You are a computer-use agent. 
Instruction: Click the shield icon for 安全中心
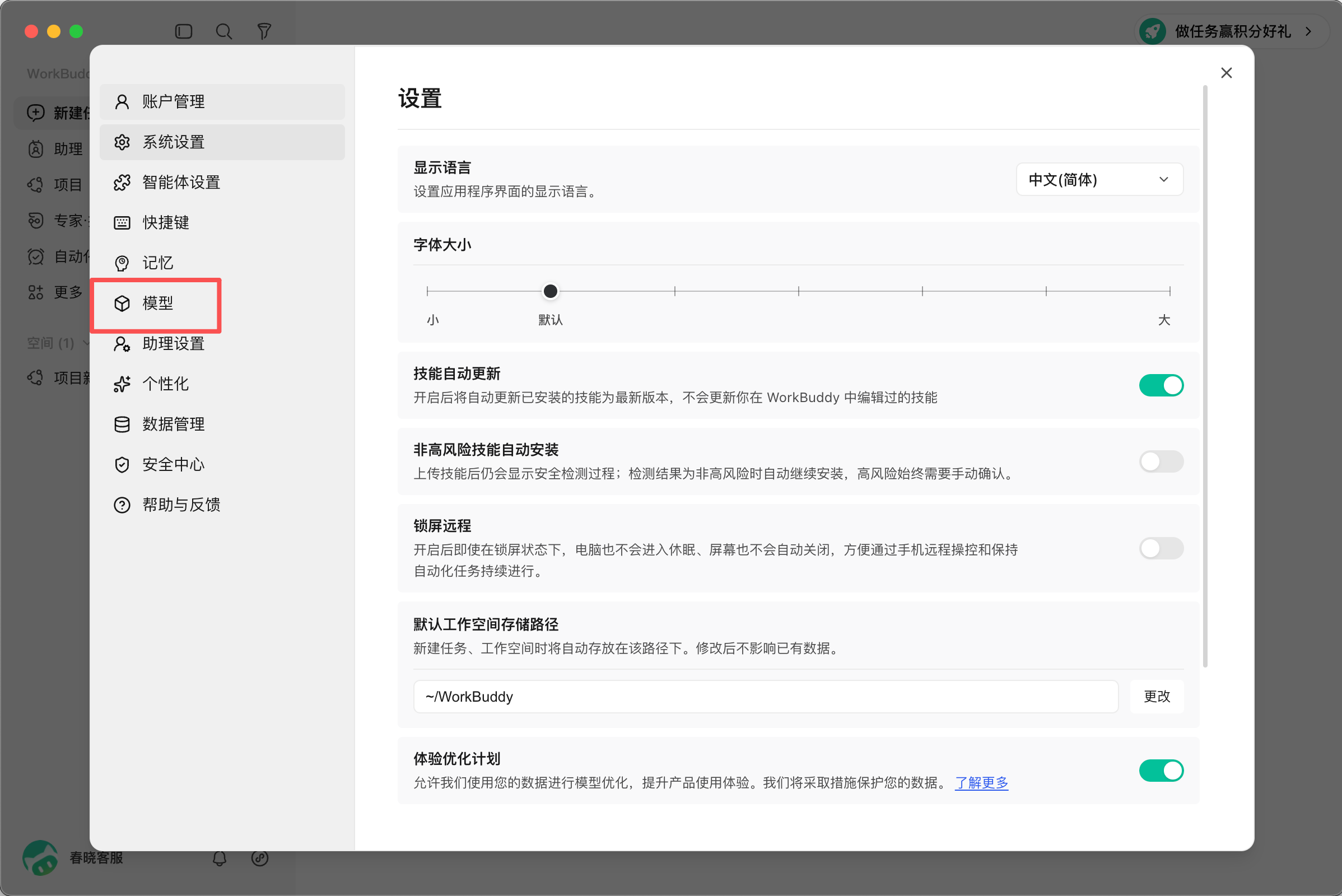point(122,465)
